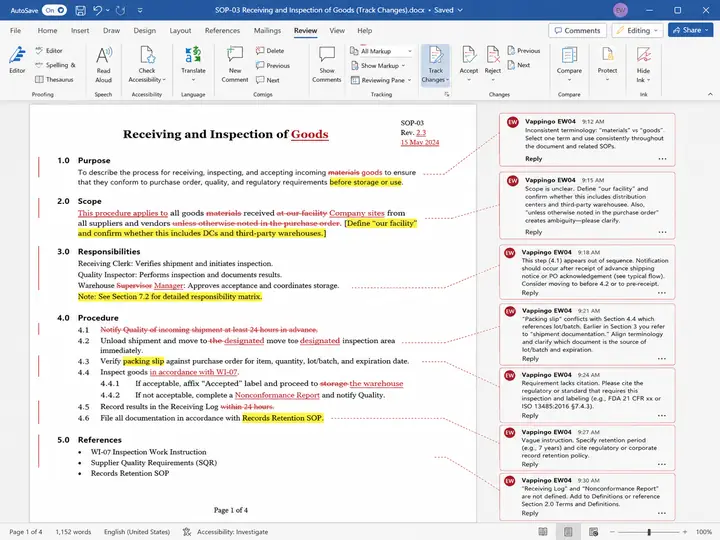Save the document with the disk icon
This screenshot has height=540, width=720.
(x=80, y=10)
